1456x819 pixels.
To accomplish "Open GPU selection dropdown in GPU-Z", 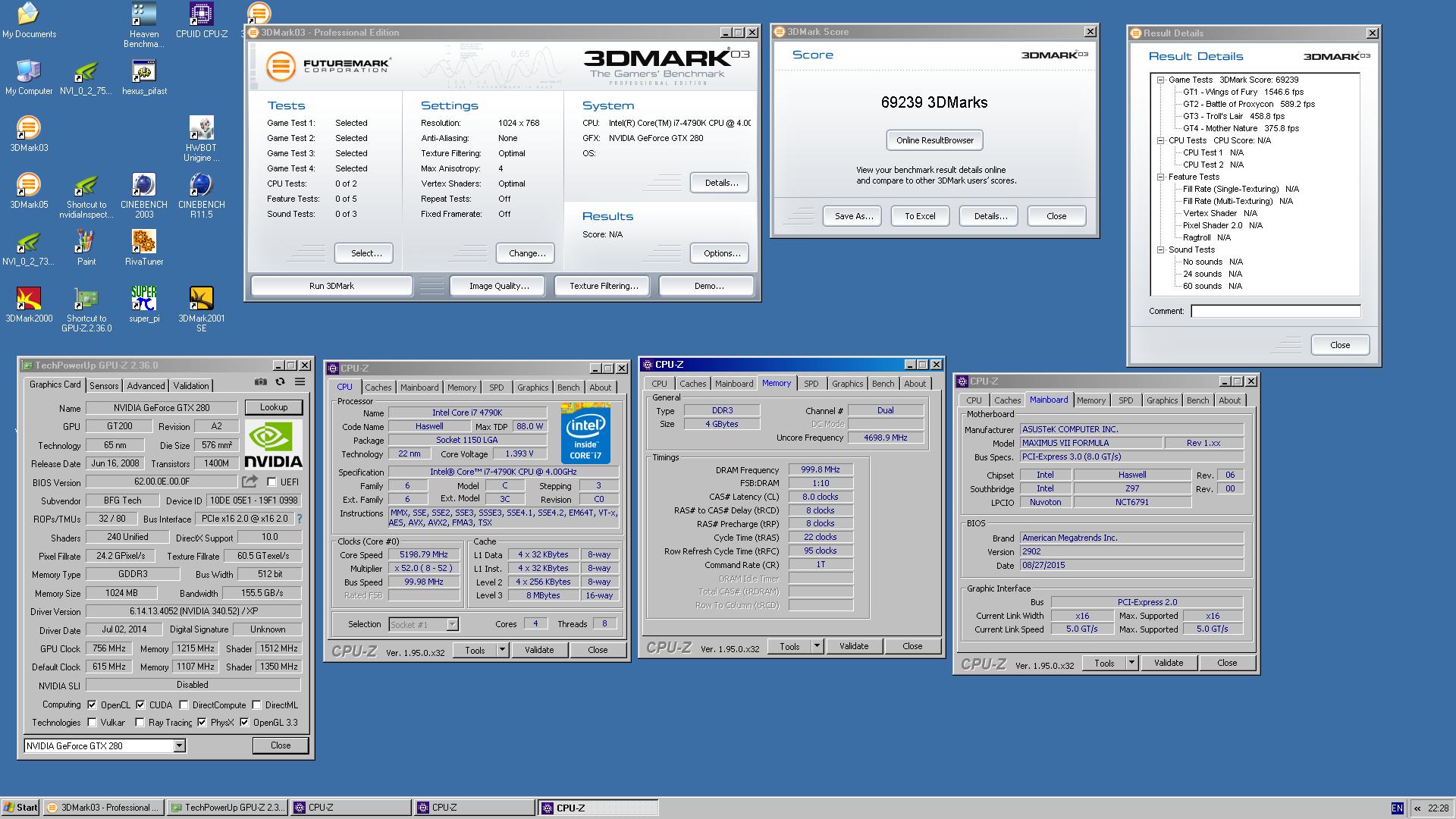I will point(179,746).
